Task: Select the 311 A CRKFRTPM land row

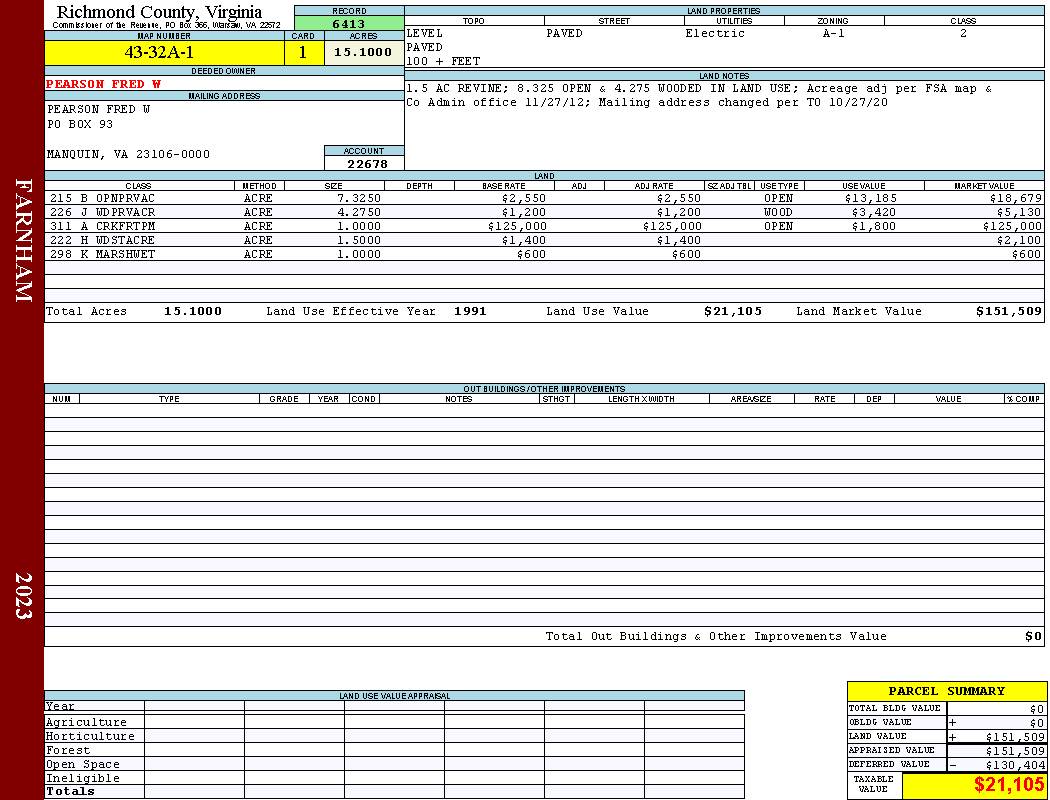Action: click(x=544, y=227)
